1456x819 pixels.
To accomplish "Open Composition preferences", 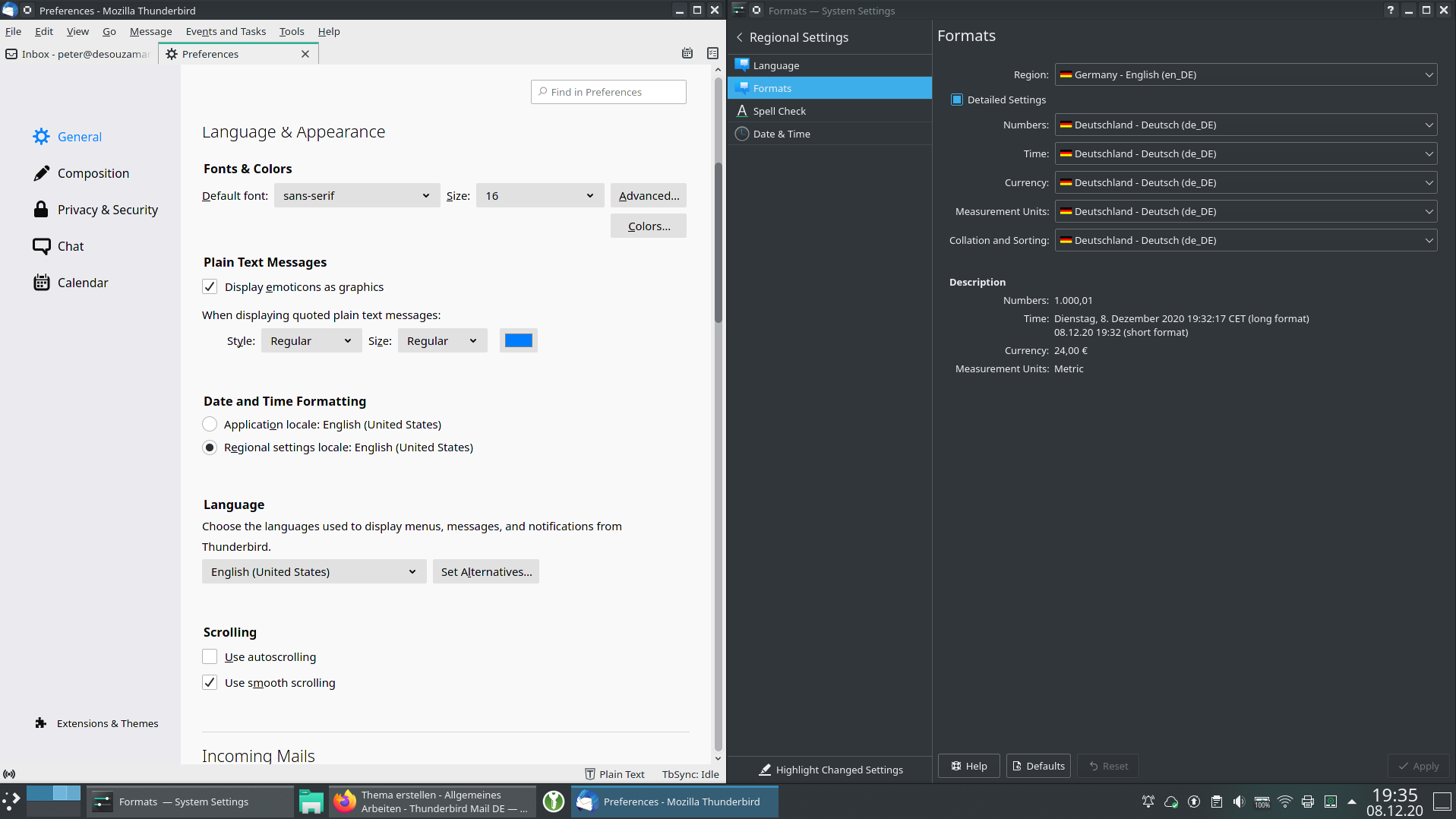I will coord(81,173).
